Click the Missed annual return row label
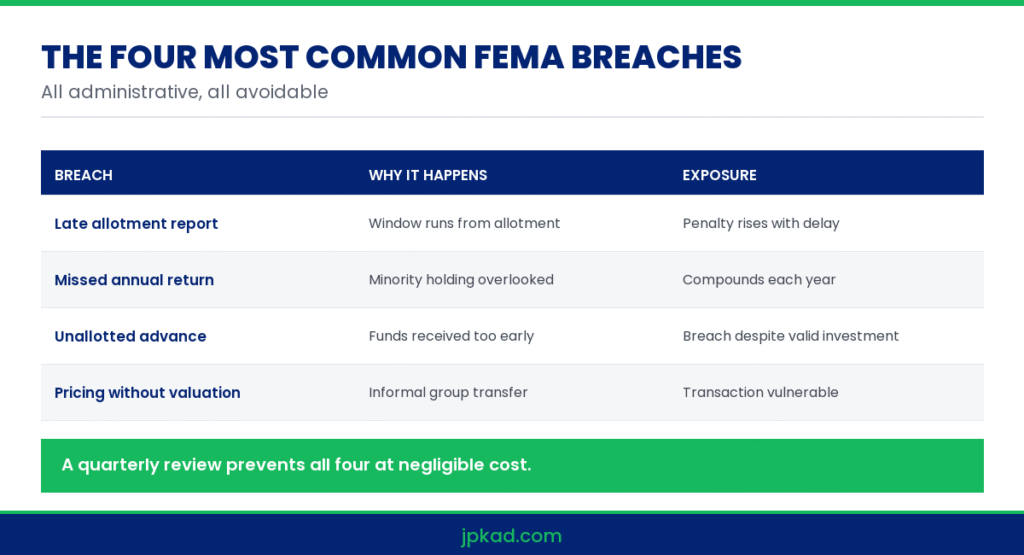Viewport: 1024px width, 555px height. pyautogui.click(x=134, y=279)
